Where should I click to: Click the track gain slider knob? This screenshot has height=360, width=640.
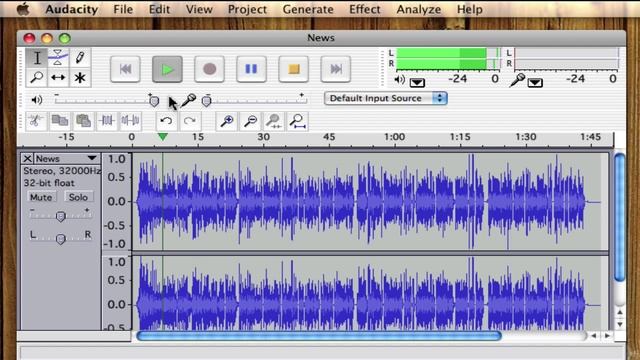click(x=60, y=216)
